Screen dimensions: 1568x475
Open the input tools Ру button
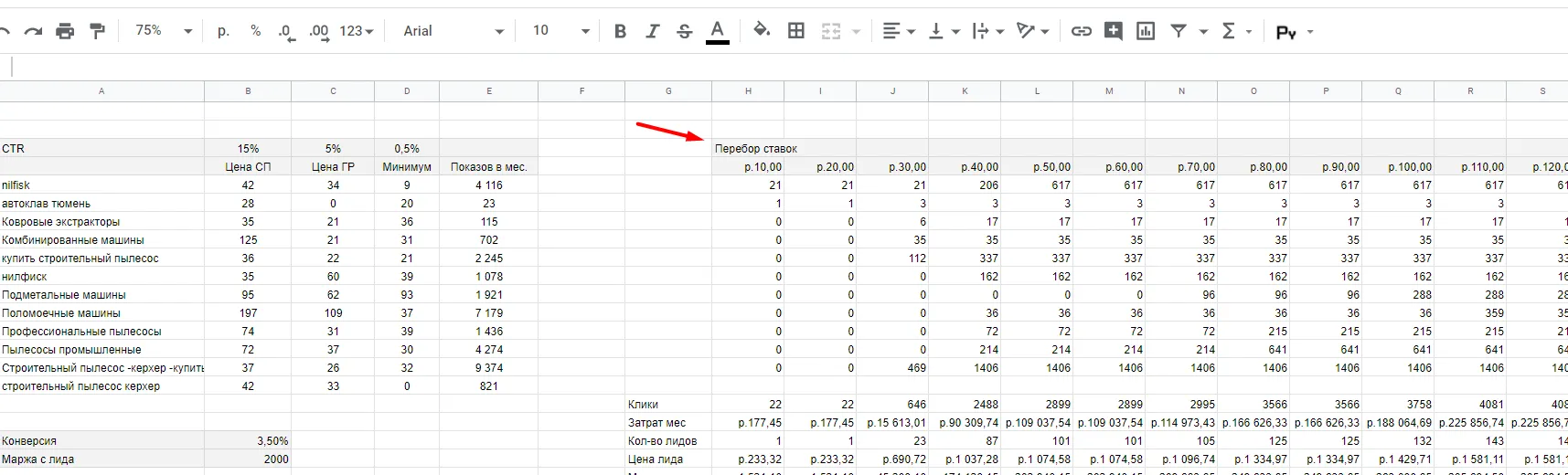pyautogui.click(x=1285, y=32)
